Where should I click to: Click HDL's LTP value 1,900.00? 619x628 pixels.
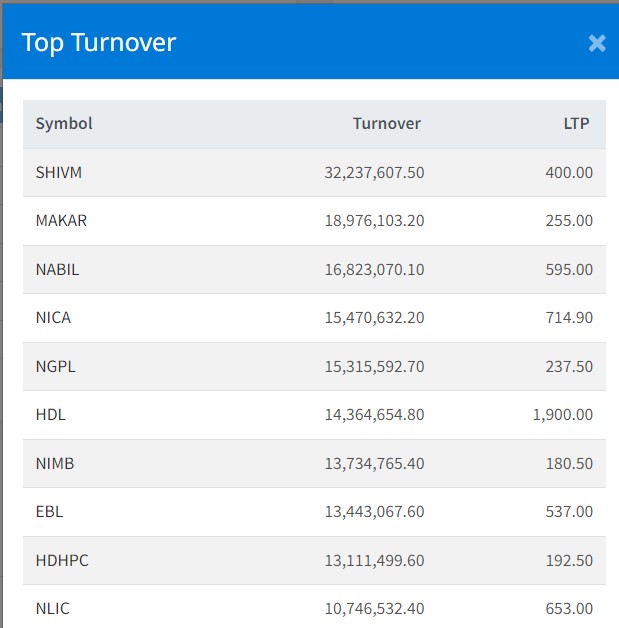point(562,415)
